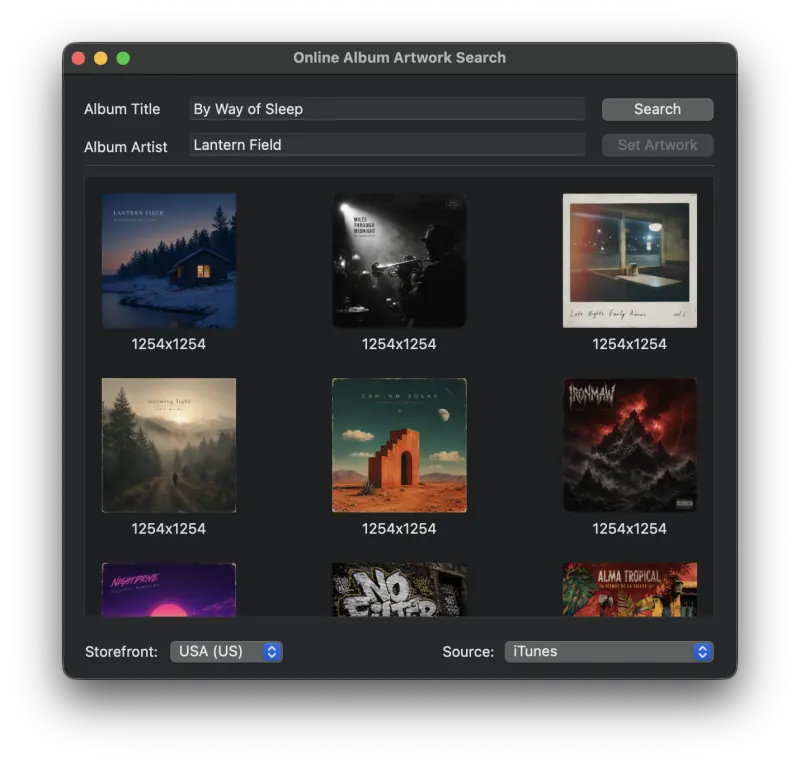Click 1254x1254 label under Ironmaw artwork
800x762 pixels.
[630, 529]
